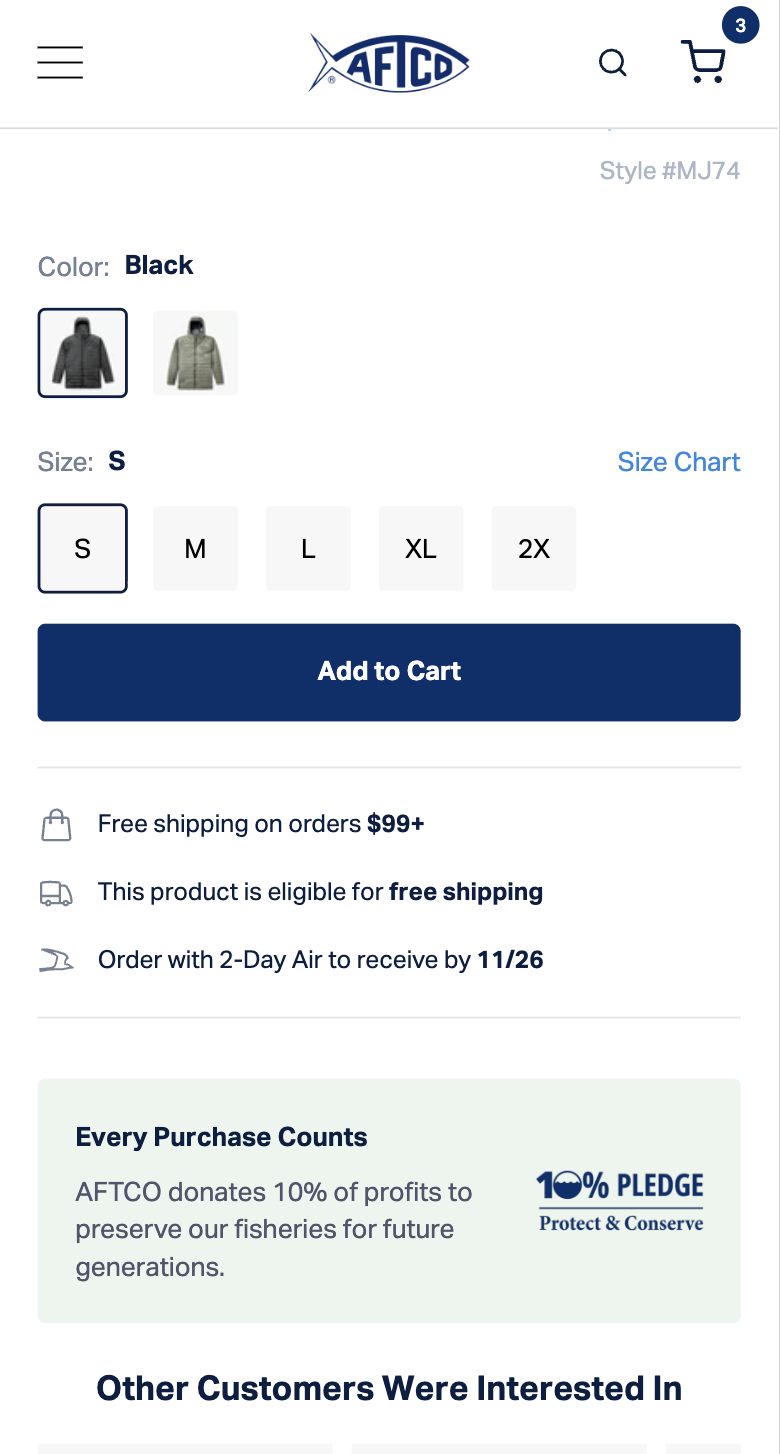The image size is (780, 1454).
Task: Click the Style #MJ74 text
Action: [670, 170]
